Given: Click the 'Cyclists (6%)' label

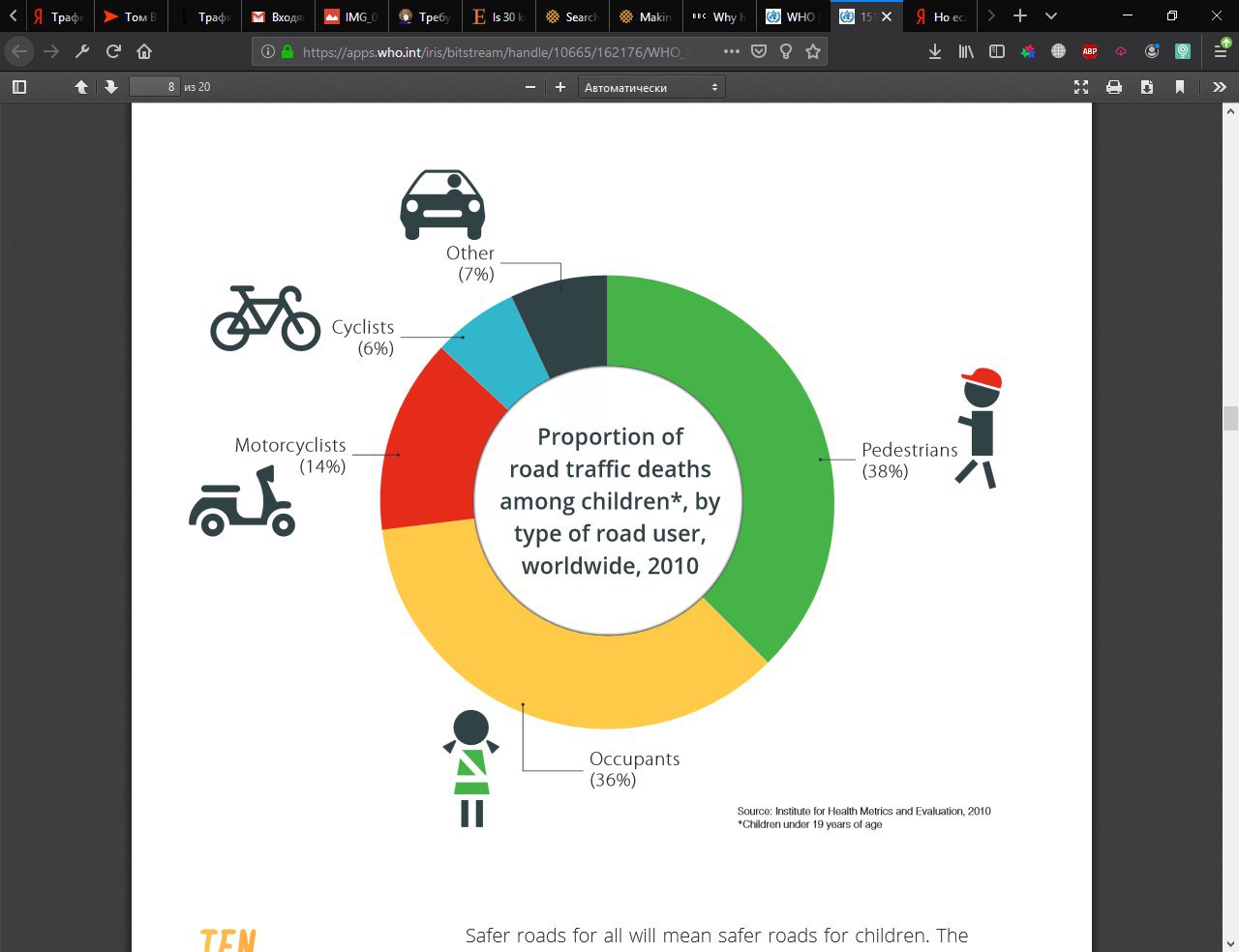Looking at the screenshot, I should click(363, 338).
